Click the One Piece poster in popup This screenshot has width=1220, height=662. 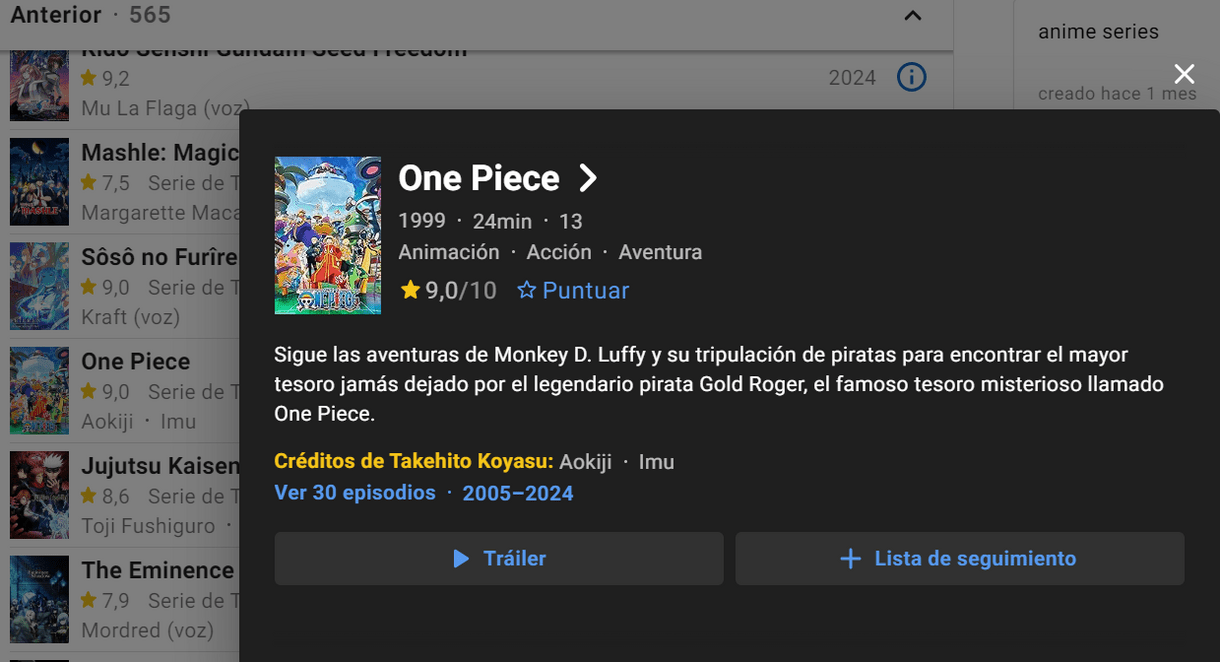[x=328, y=235]
